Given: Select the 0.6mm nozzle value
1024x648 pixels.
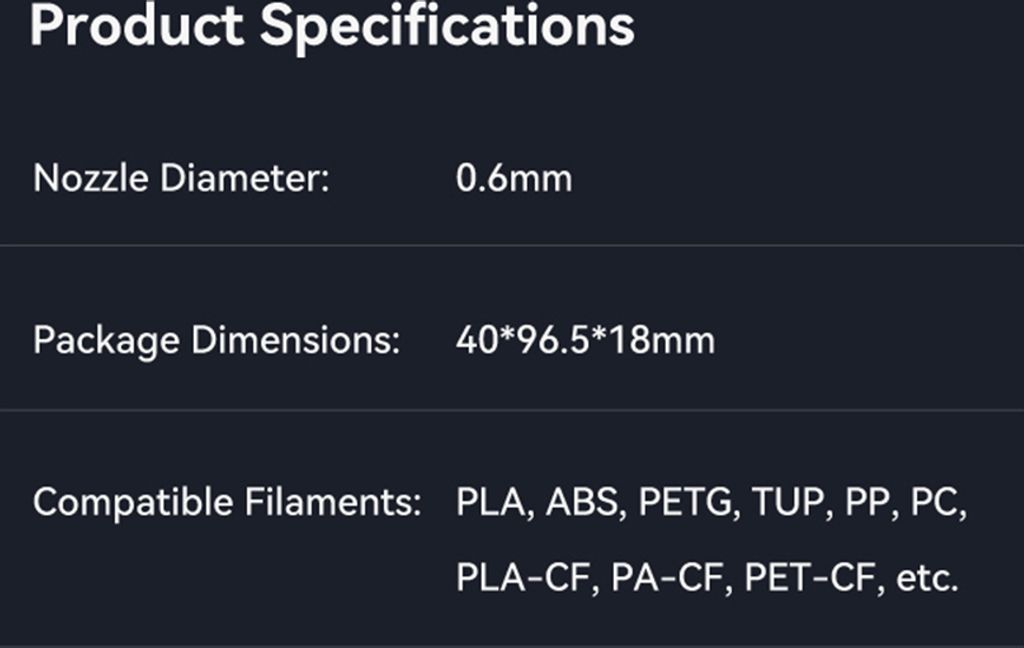Looking at the screenshot, I should coord(514,179).
